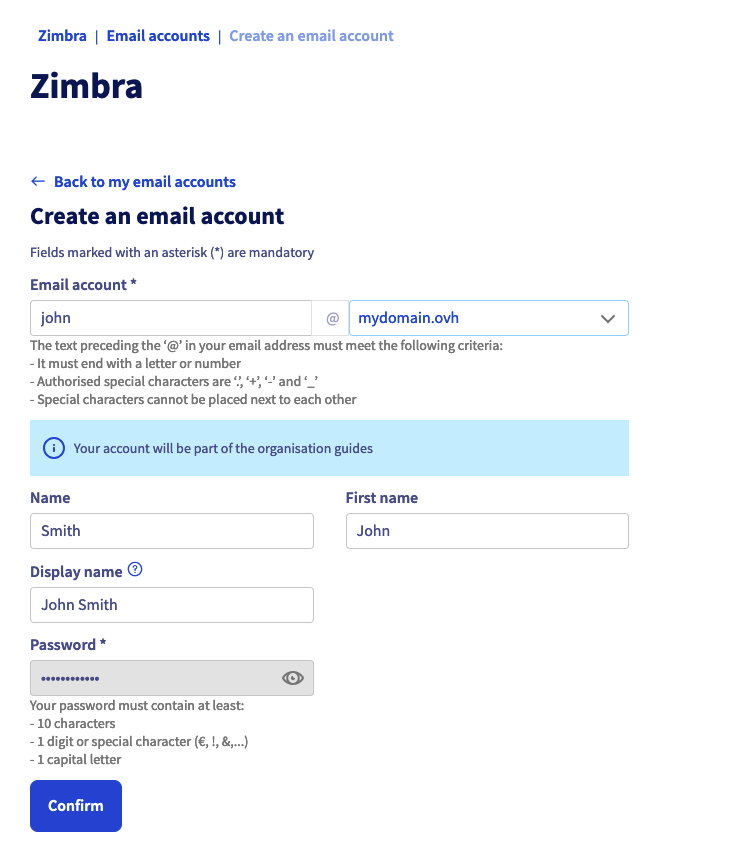Click the back arrow icon above the form
Screen dimensions: 729x849
coord(37,181)
